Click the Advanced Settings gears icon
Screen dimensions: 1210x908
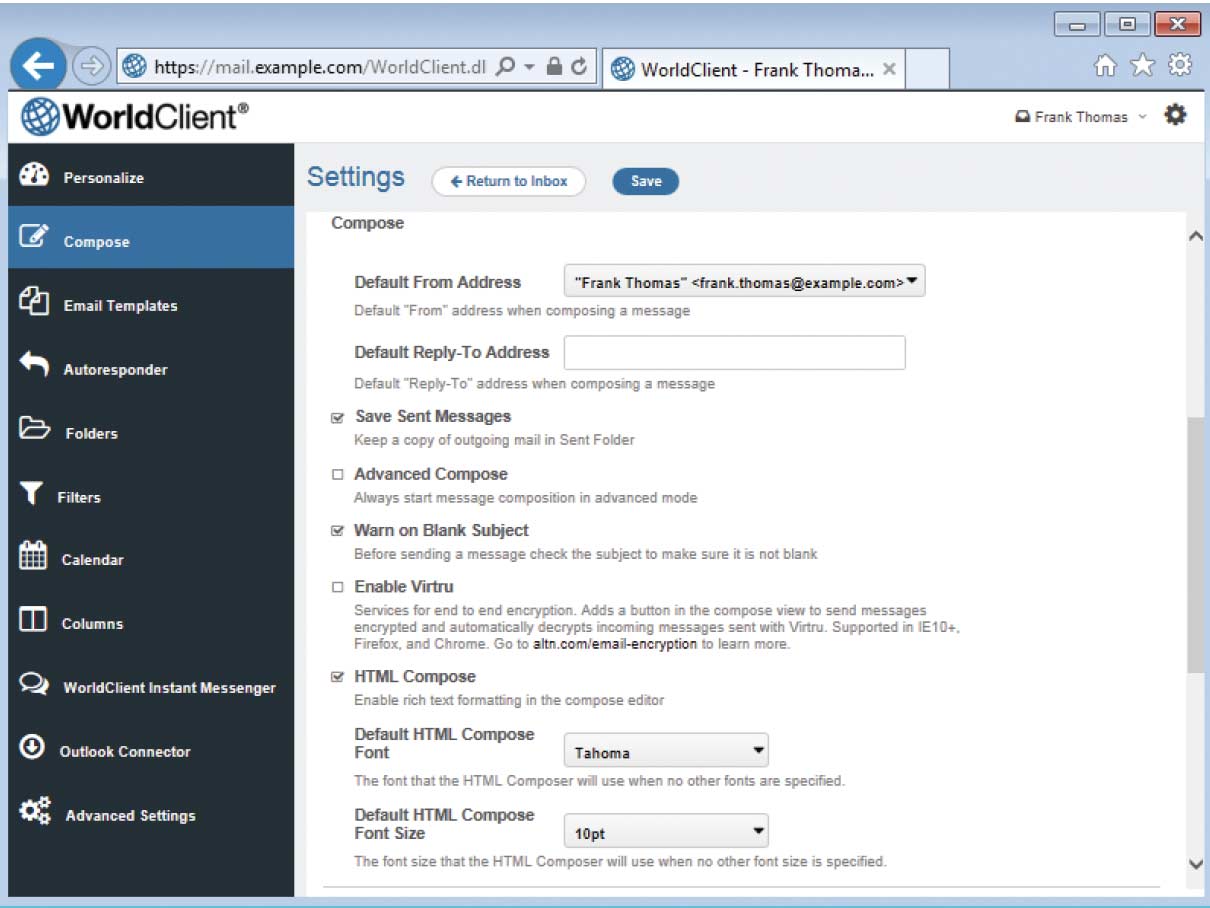point(35,812)
